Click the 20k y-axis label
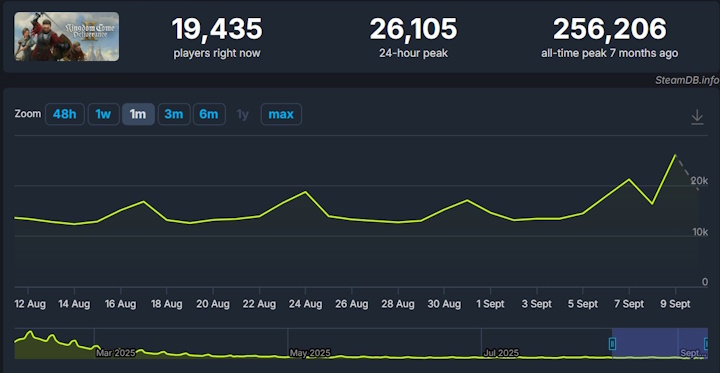 coord(699,181)
